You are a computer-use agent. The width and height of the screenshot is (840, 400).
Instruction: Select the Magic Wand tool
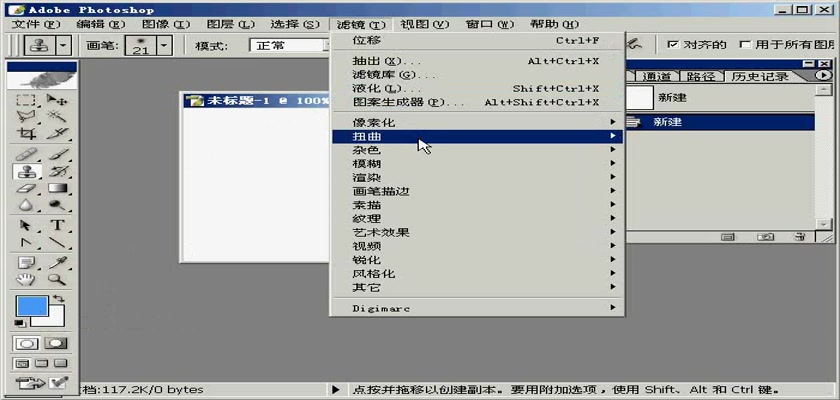[x=56, y=116]
